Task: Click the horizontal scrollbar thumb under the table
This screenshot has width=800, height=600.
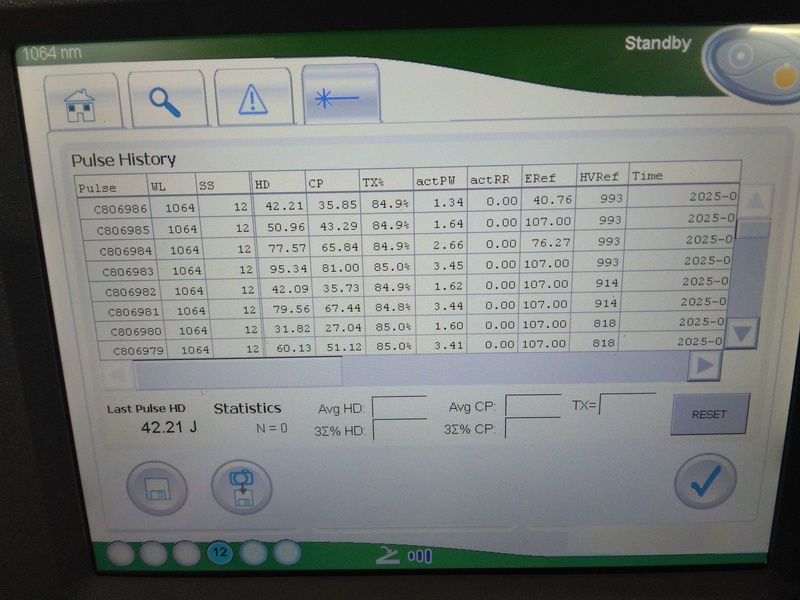Action: coord(238,373)
